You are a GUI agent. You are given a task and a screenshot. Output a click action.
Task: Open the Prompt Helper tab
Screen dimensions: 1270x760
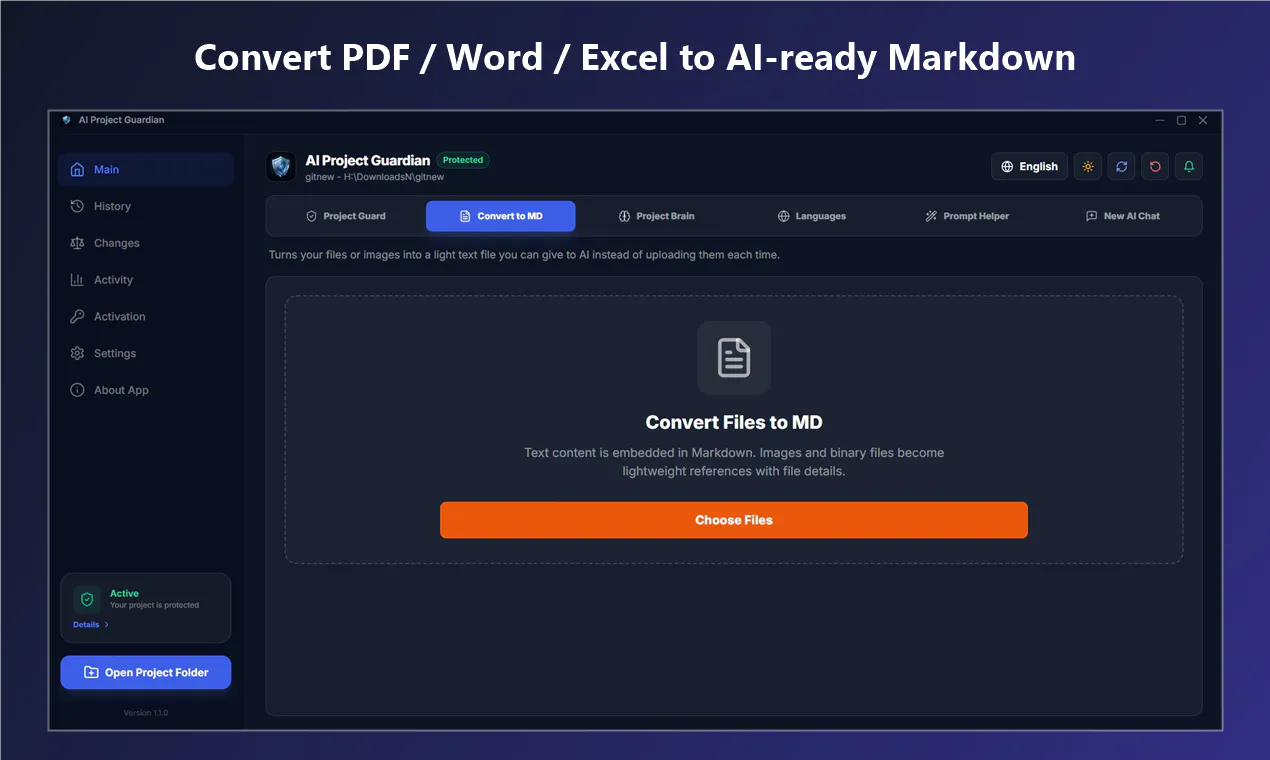tap(967, 216)
